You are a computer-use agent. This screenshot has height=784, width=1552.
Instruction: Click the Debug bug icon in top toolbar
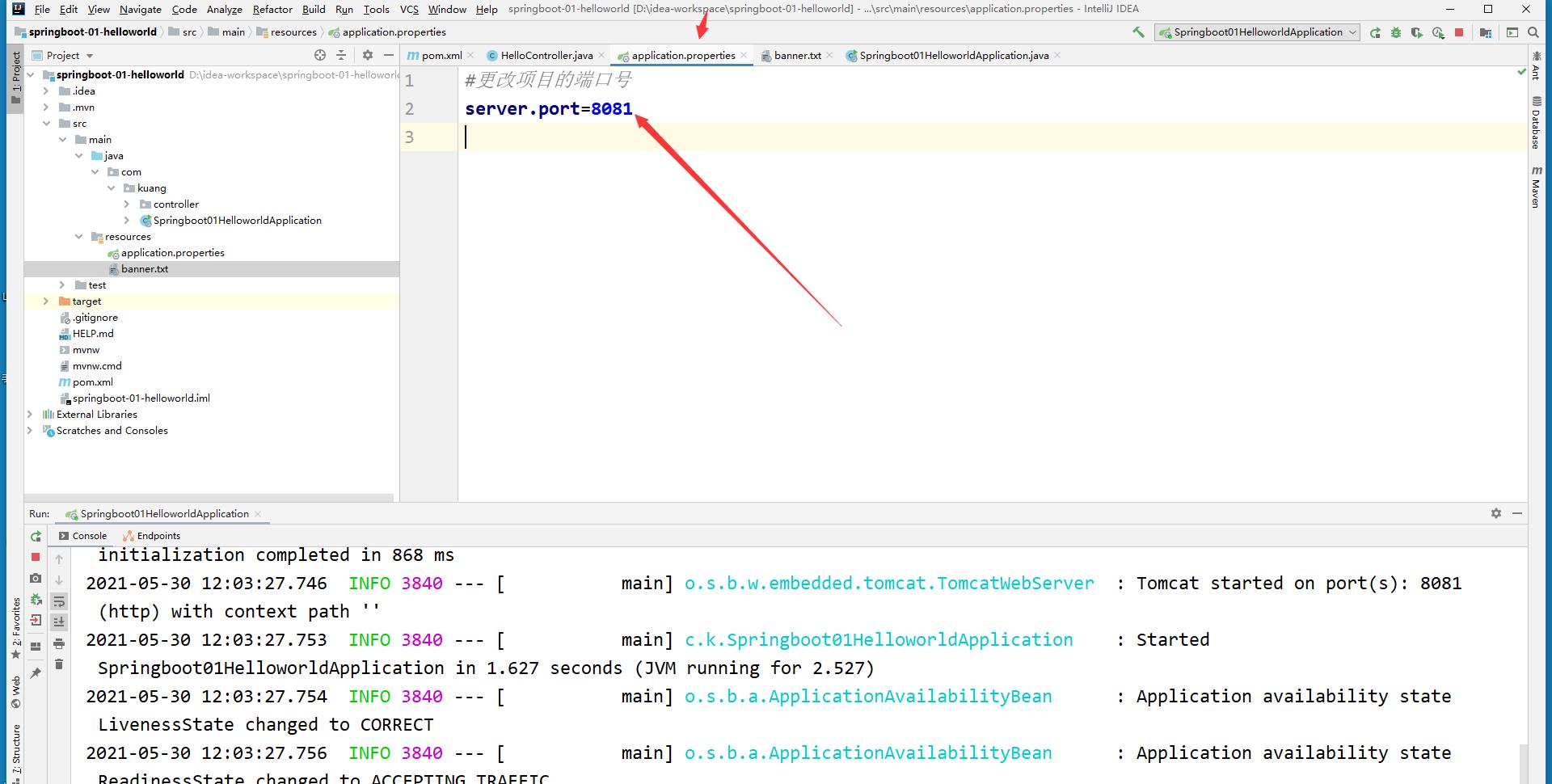click(1396, 32)
